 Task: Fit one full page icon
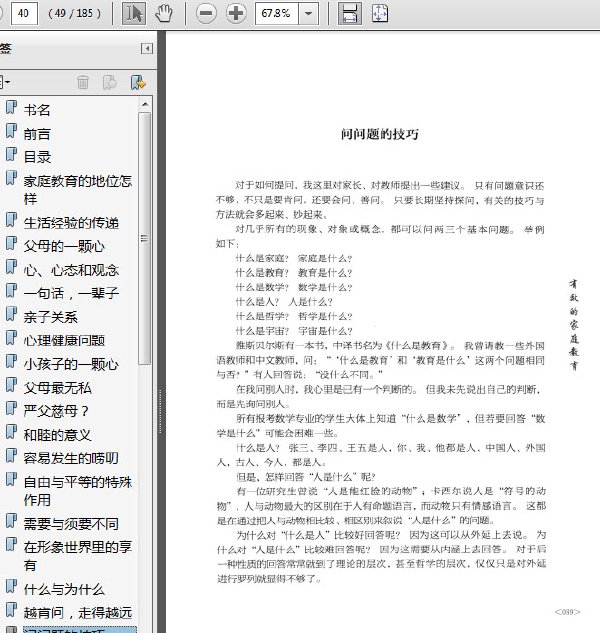380,13
